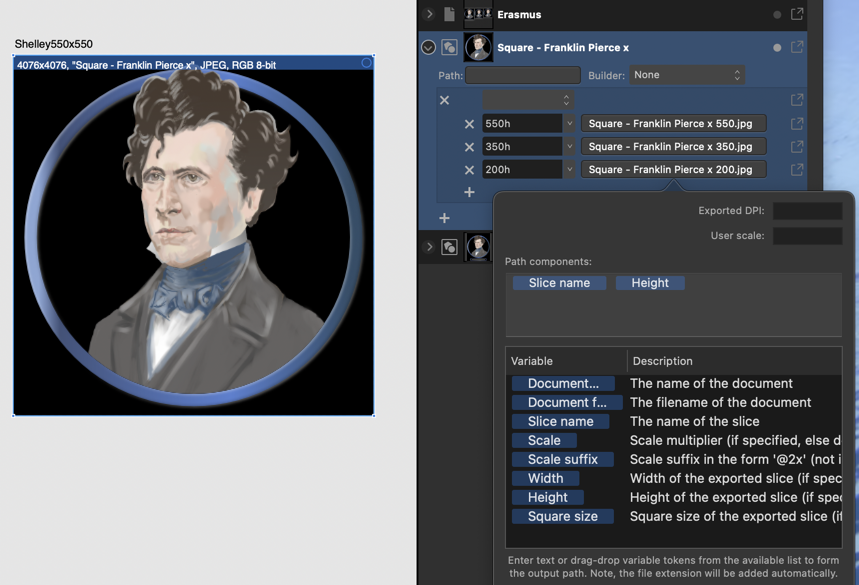Image resolution: width=859 pixels, height=585 pixels.
Task: Open the size preset arrow next to 200h
Action: [569, 170]
